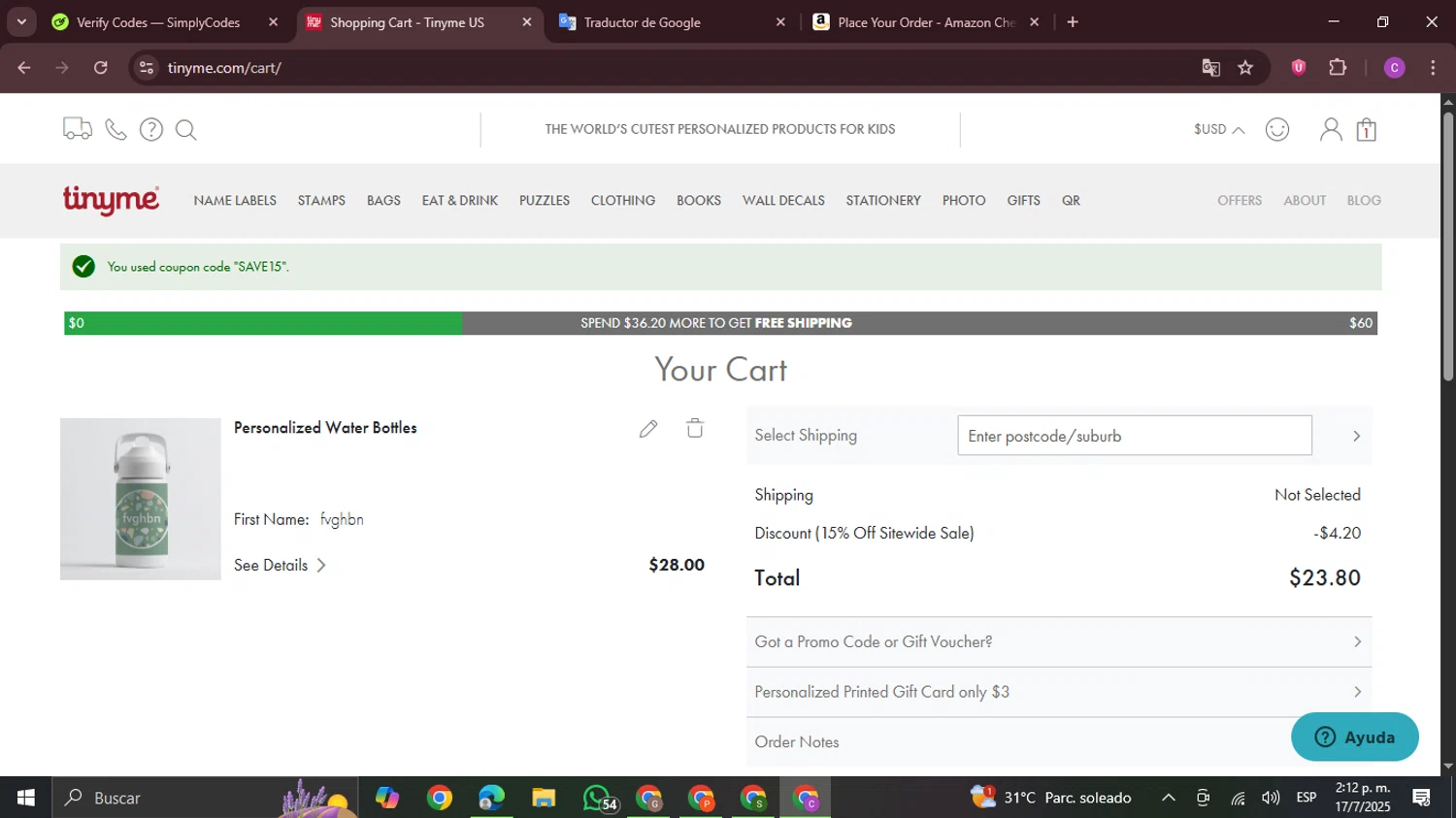The width and height of the screenshot is (1456, 818).
Task: Show hidden system tray icons
Action: click(1169, 798)
